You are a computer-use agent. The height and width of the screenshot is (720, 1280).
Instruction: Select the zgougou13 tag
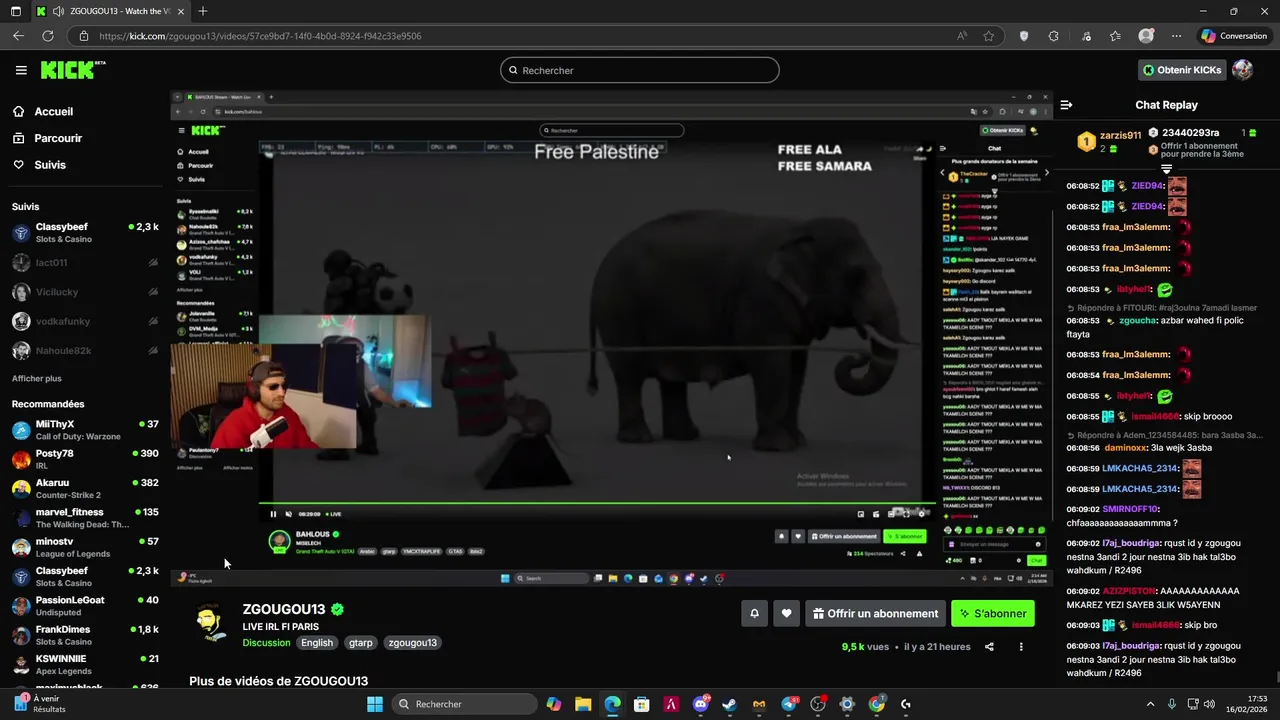(413, 643)
